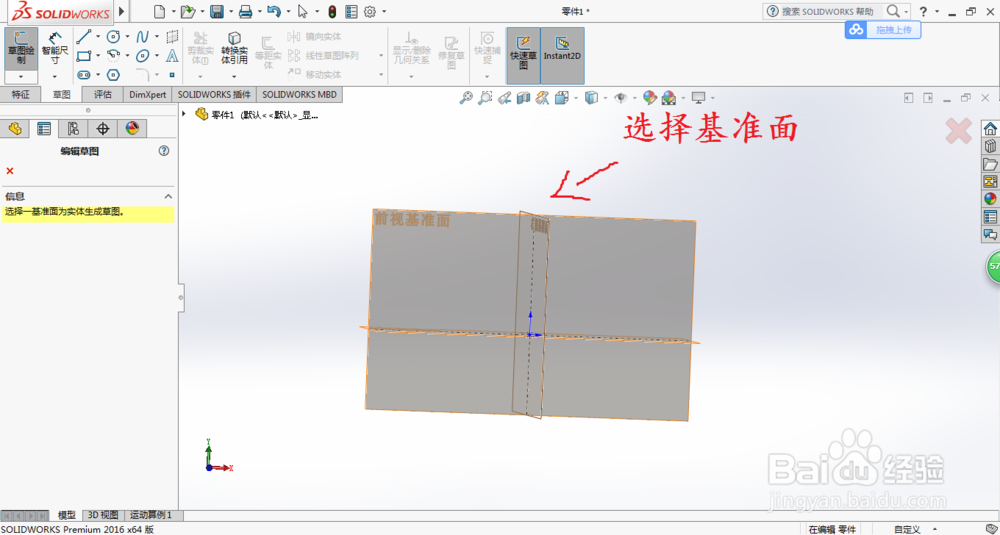Switch to the 草图 tab
The height and width of the screenshot is (535, 1000).
[61, 94]
